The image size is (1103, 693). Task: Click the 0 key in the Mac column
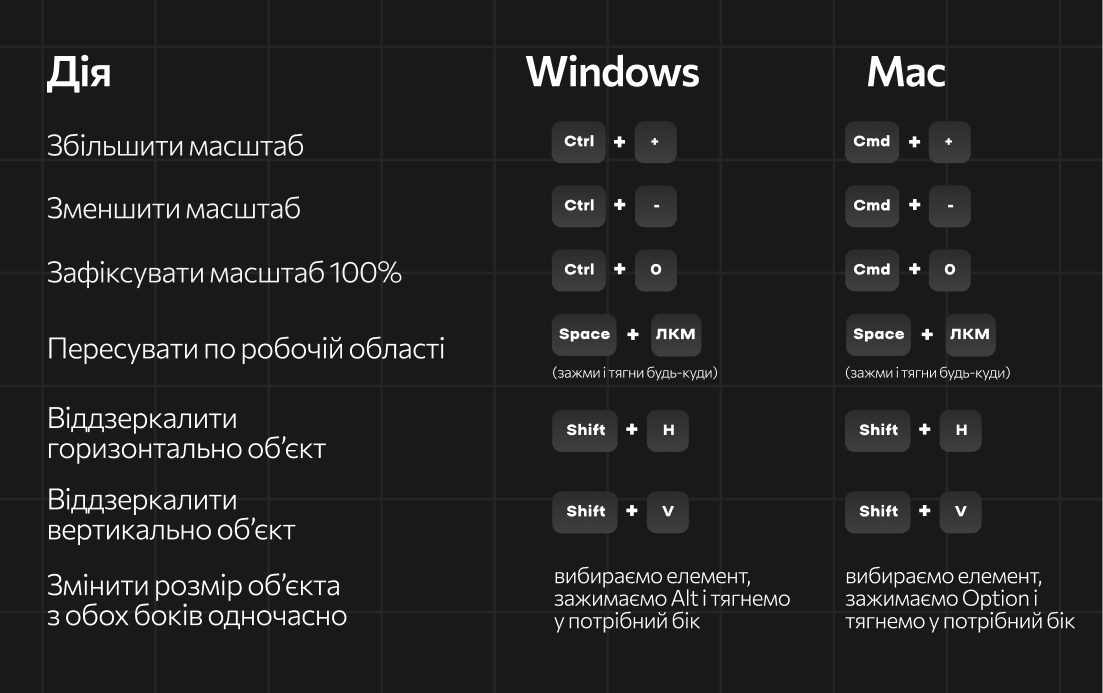pos(950,270)
